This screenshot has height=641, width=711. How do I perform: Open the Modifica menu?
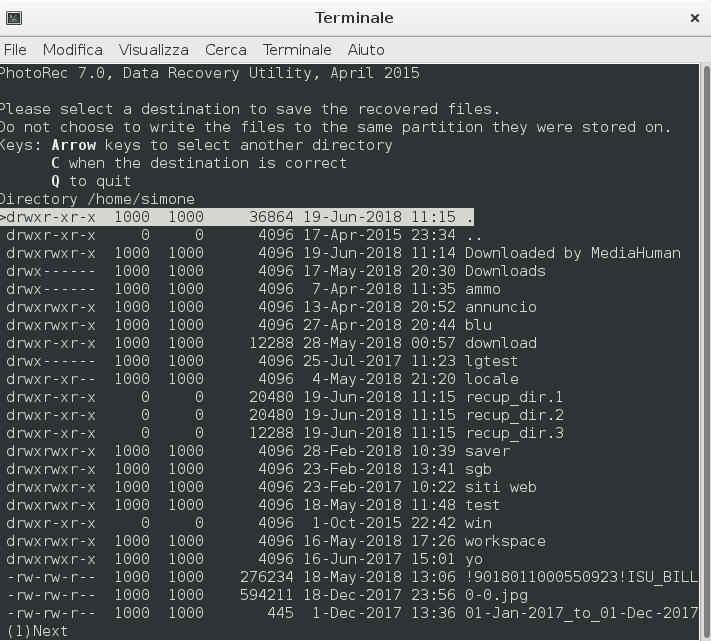(72, 49)
